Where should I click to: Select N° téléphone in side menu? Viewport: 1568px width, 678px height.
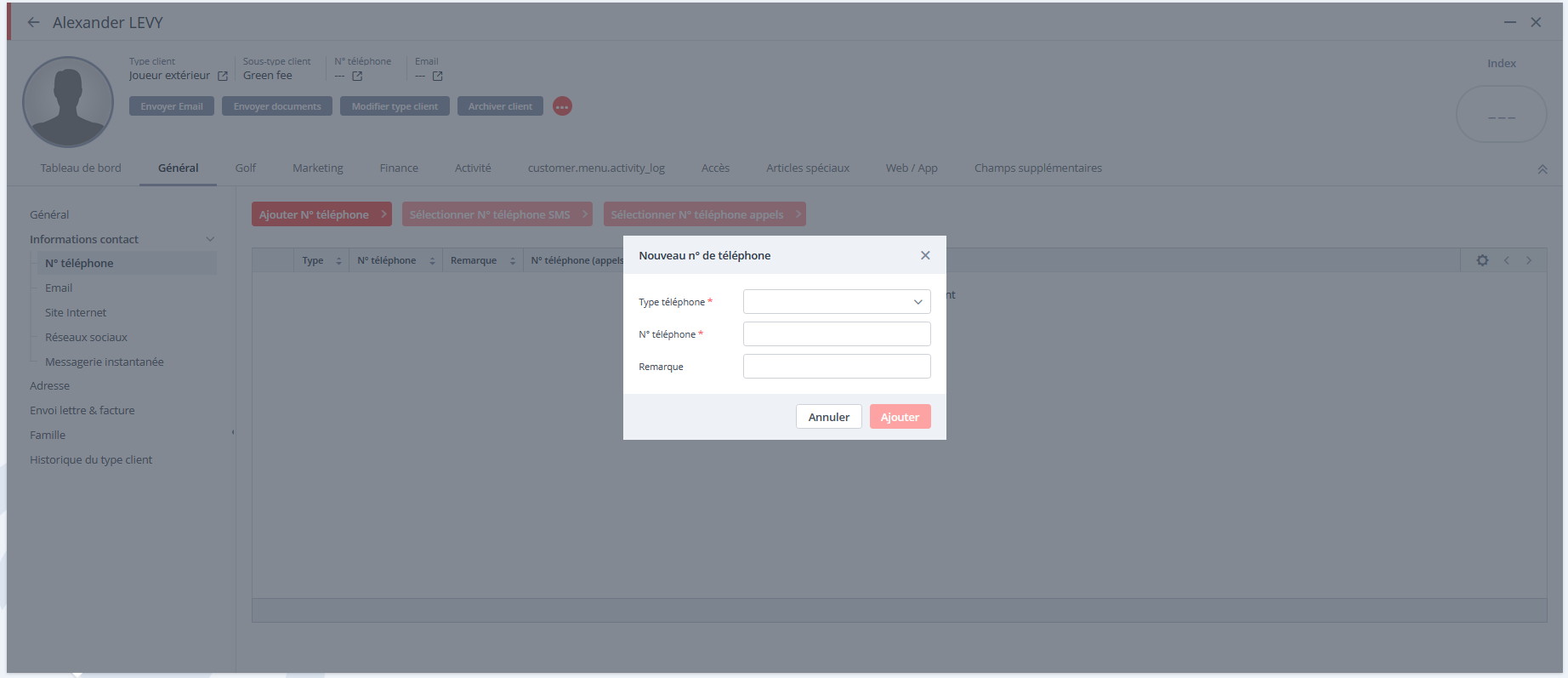pyautogui.click(x=126, y=264)
